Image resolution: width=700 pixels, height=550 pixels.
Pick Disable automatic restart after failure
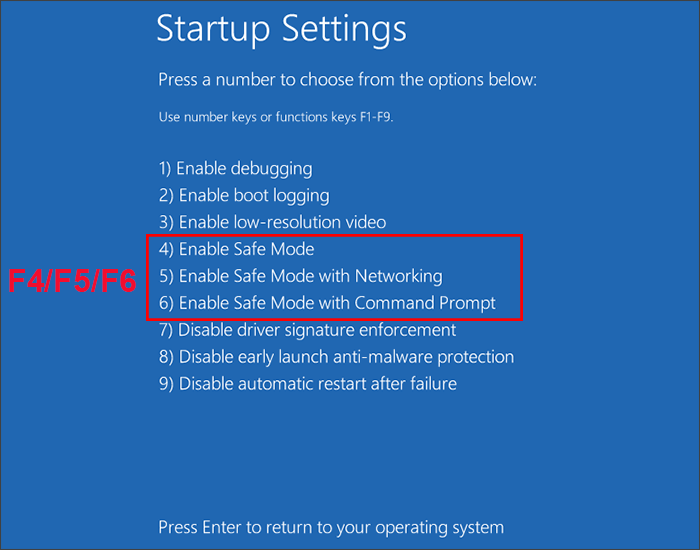pyautogui.click(x=307, y=383)
